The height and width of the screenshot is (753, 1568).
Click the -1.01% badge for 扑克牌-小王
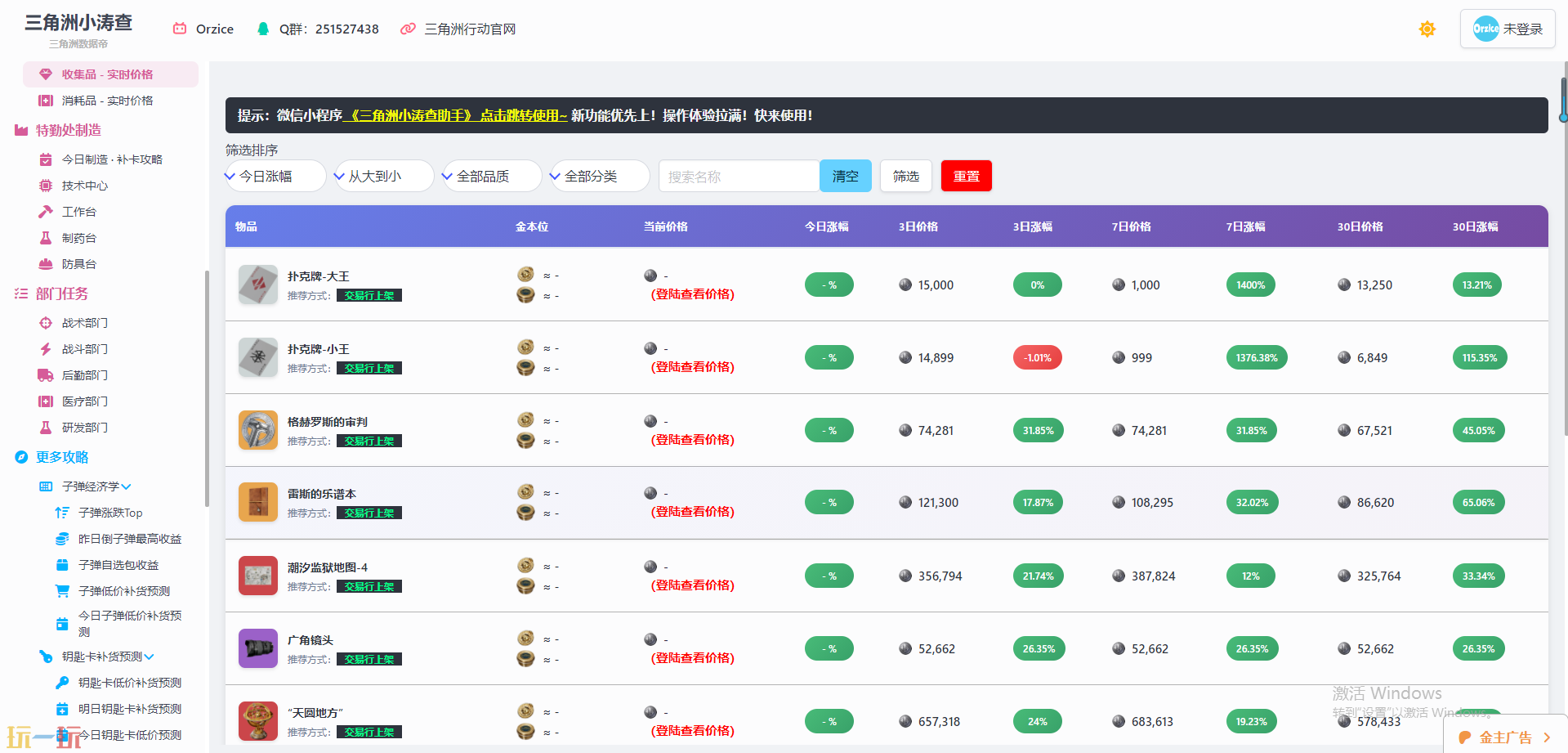1038,357
